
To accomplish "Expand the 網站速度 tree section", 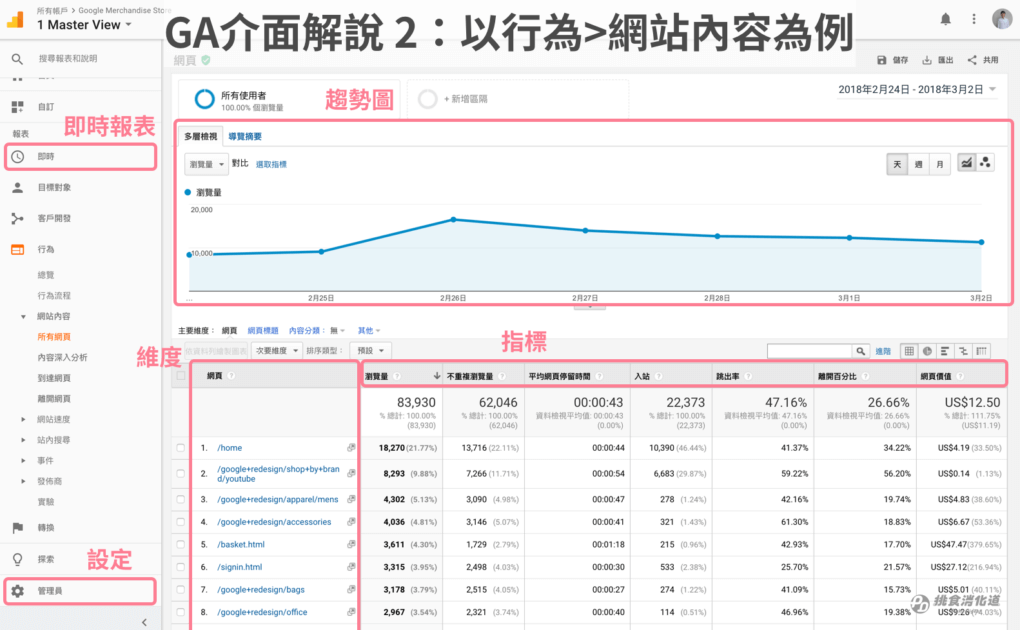I will (23, 420).
